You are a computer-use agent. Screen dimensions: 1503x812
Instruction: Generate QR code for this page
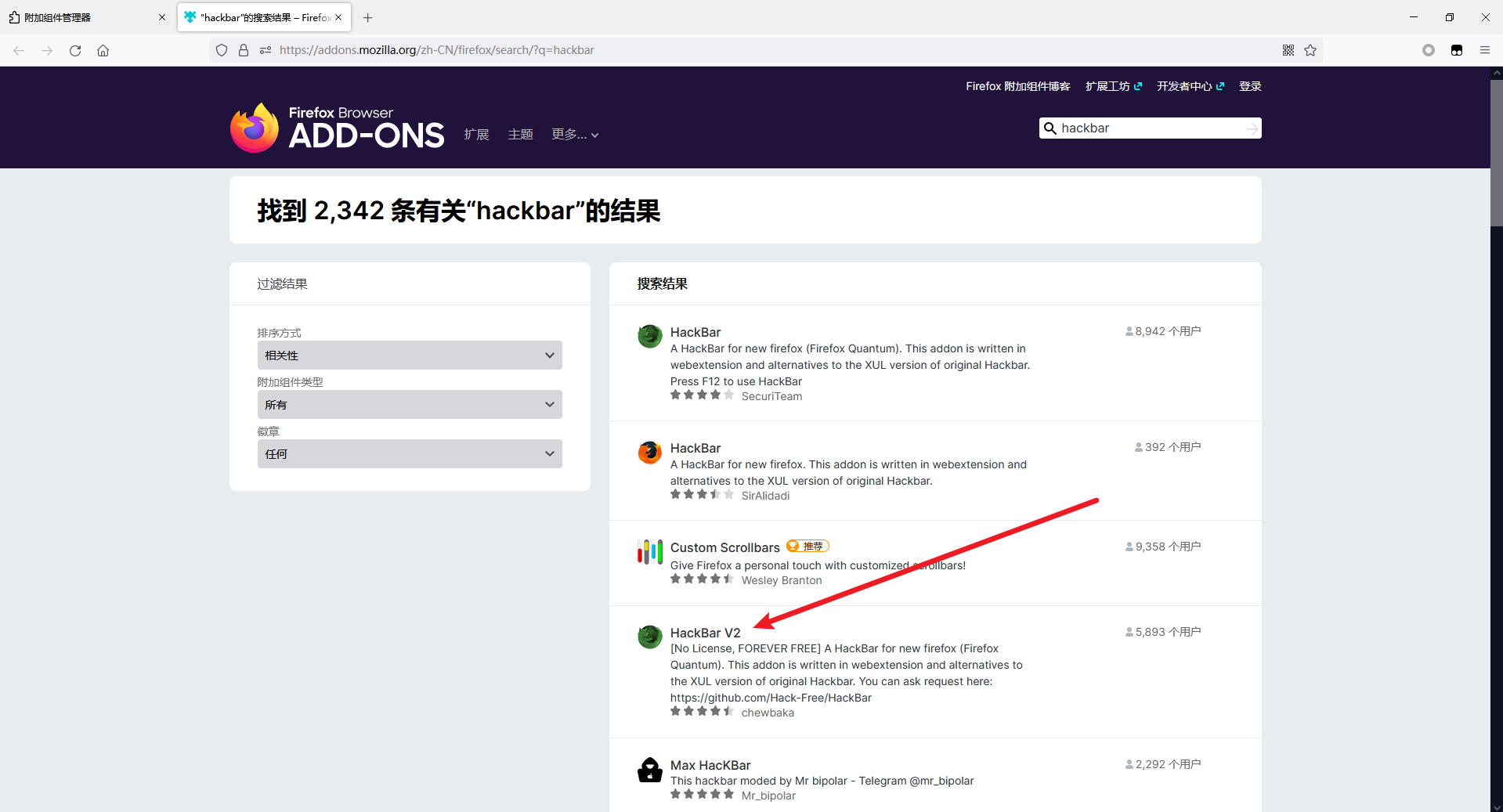1288,50
